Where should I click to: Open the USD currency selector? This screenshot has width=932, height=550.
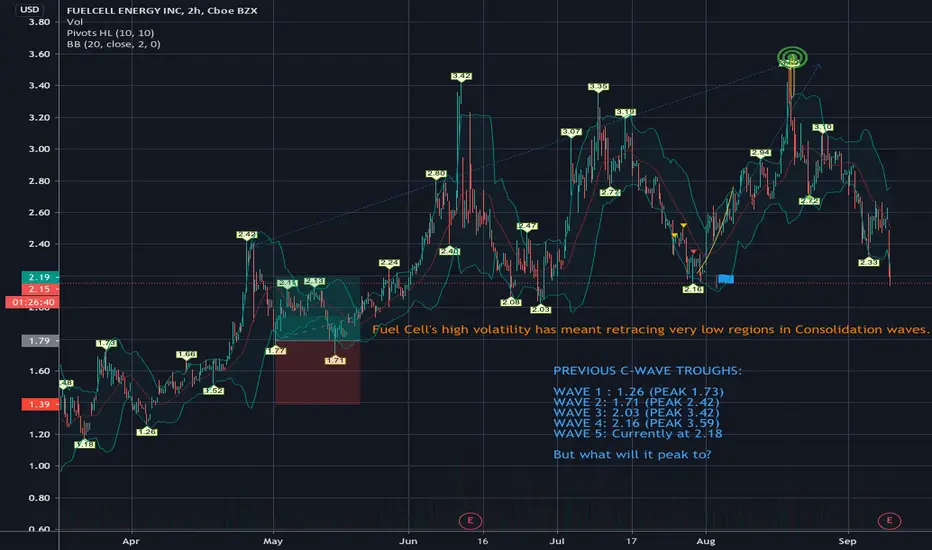click(29, 10)
